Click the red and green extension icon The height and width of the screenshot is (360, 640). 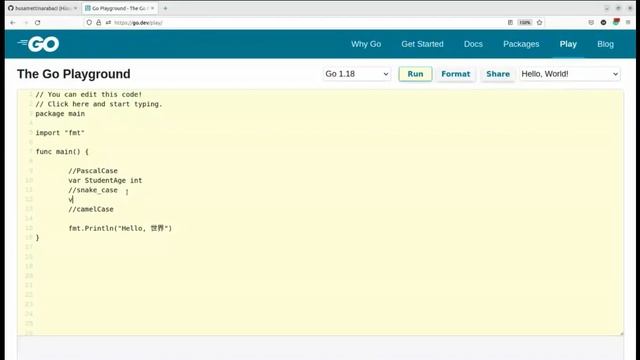pyautogui.click(x=616, y=22)
